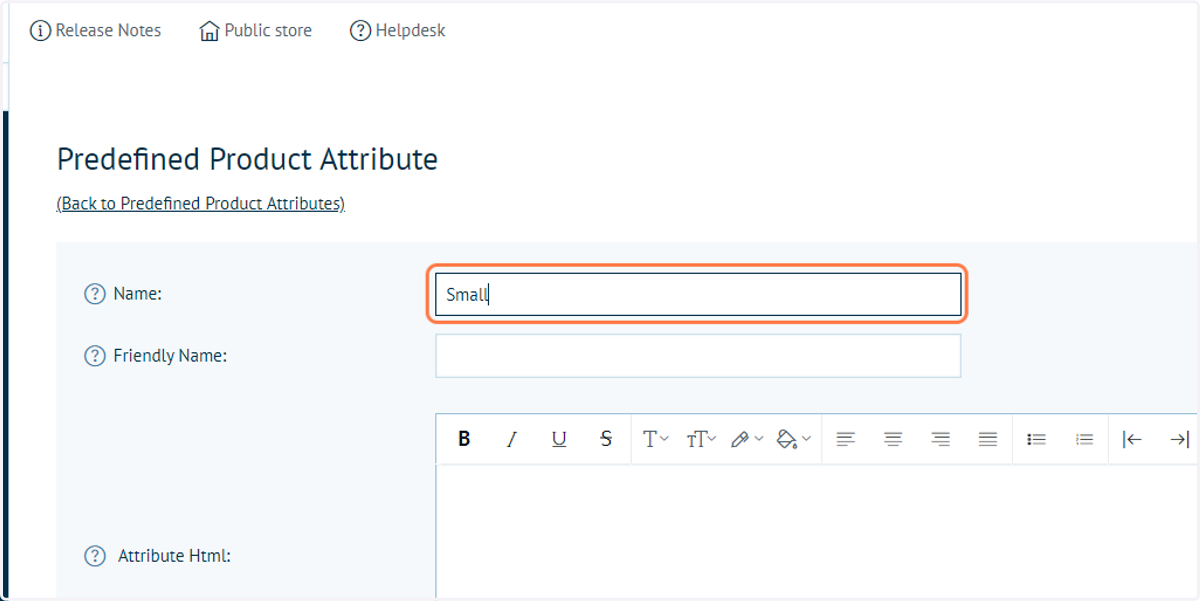Align text left

(x=846, y=439)
